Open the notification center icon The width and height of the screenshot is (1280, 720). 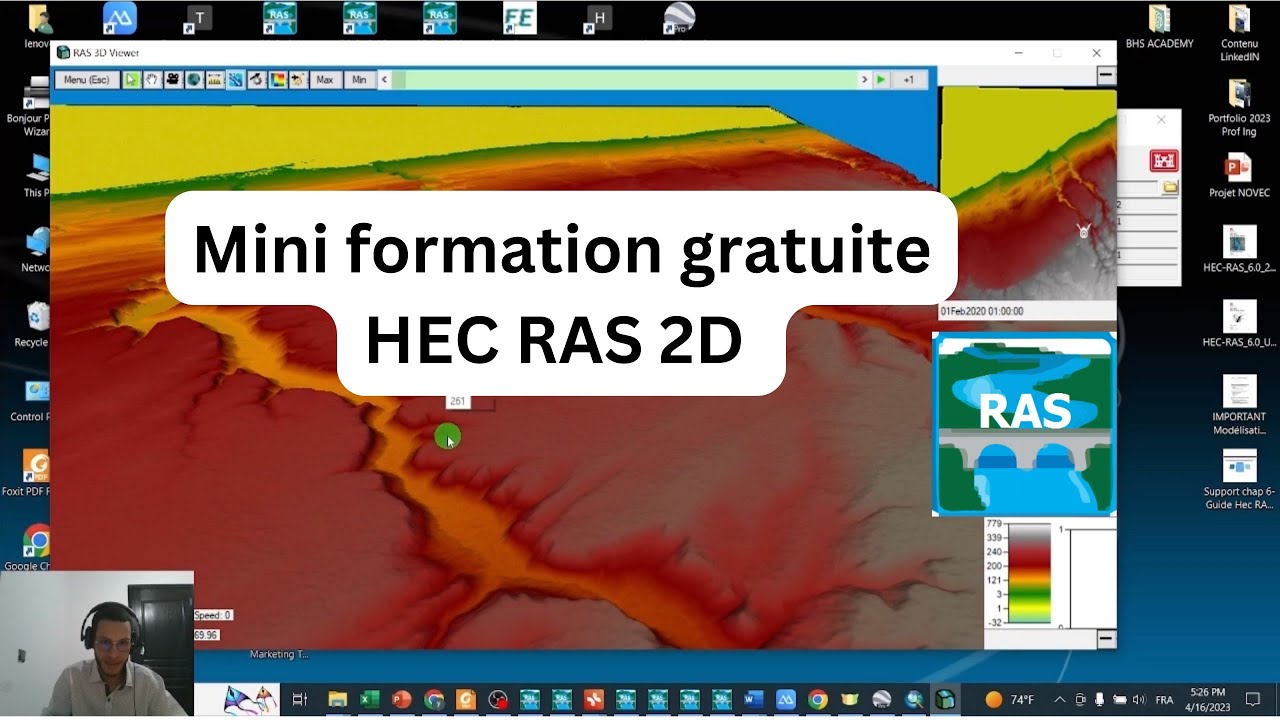tap(1252, 700)
